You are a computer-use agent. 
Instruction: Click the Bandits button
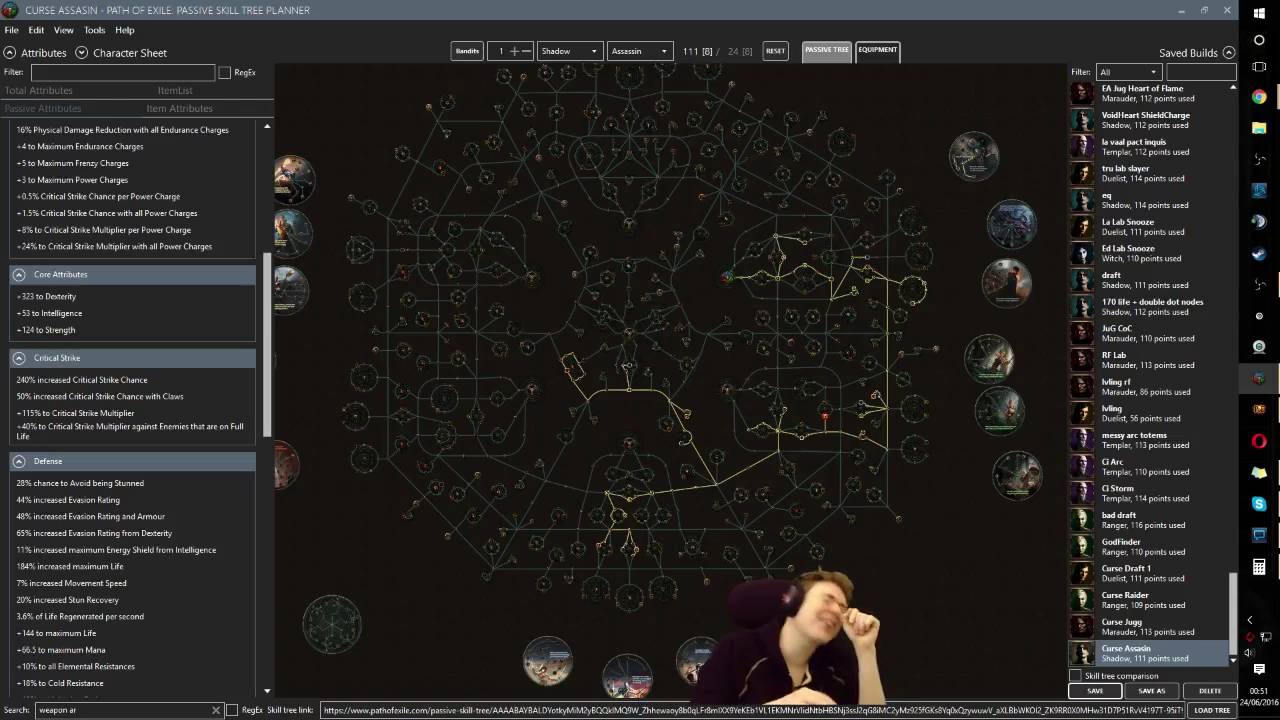click(467, 51)
